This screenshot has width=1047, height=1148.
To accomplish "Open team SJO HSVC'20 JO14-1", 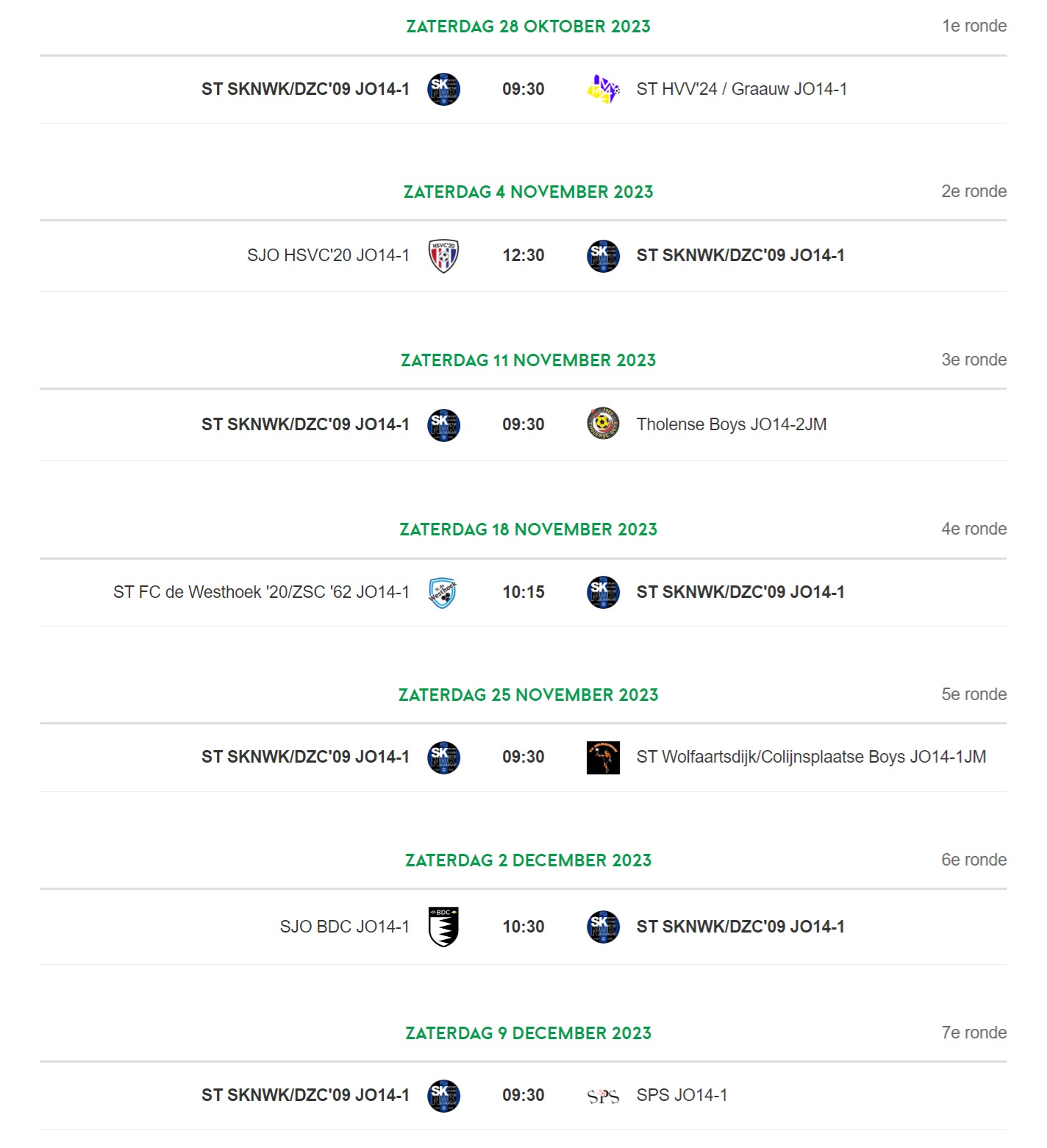I will [328, 255].
